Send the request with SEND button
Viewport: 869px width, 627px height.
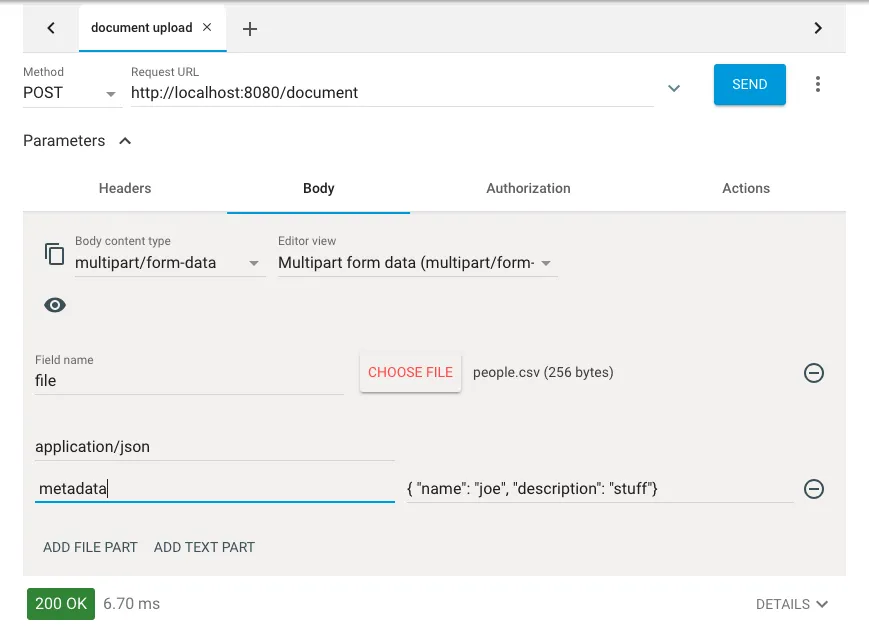tap(749, 85)
